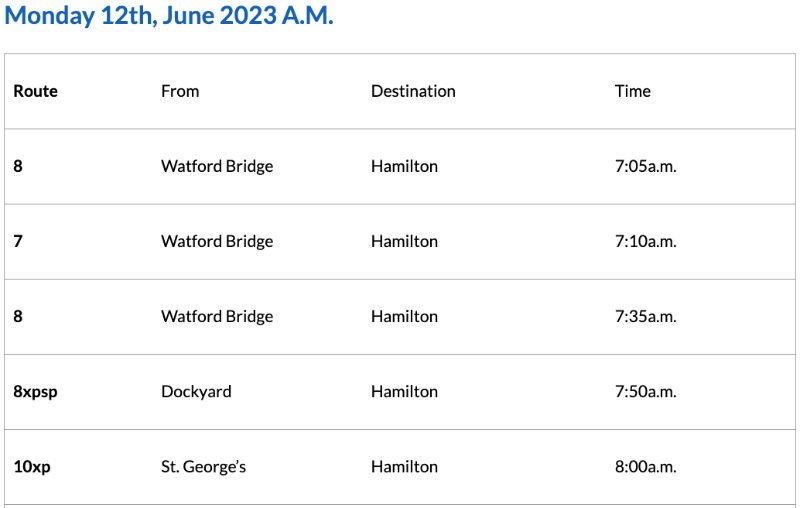Select the 7:10a.m. time cell

645,241
